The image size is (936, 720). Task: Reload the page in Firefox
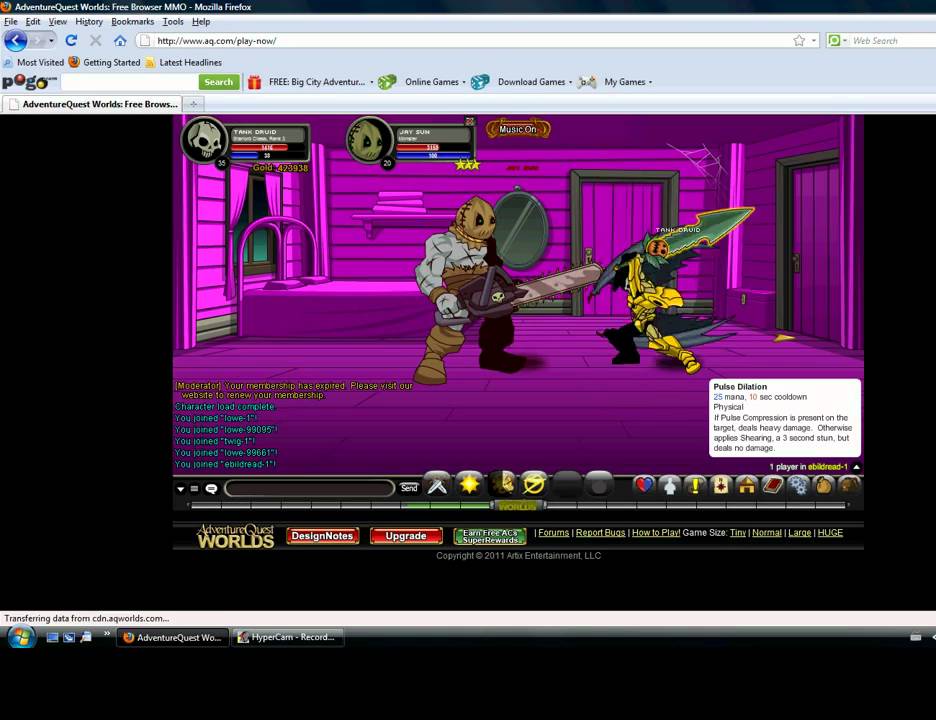pyautogui.click(x=71, y=40)
